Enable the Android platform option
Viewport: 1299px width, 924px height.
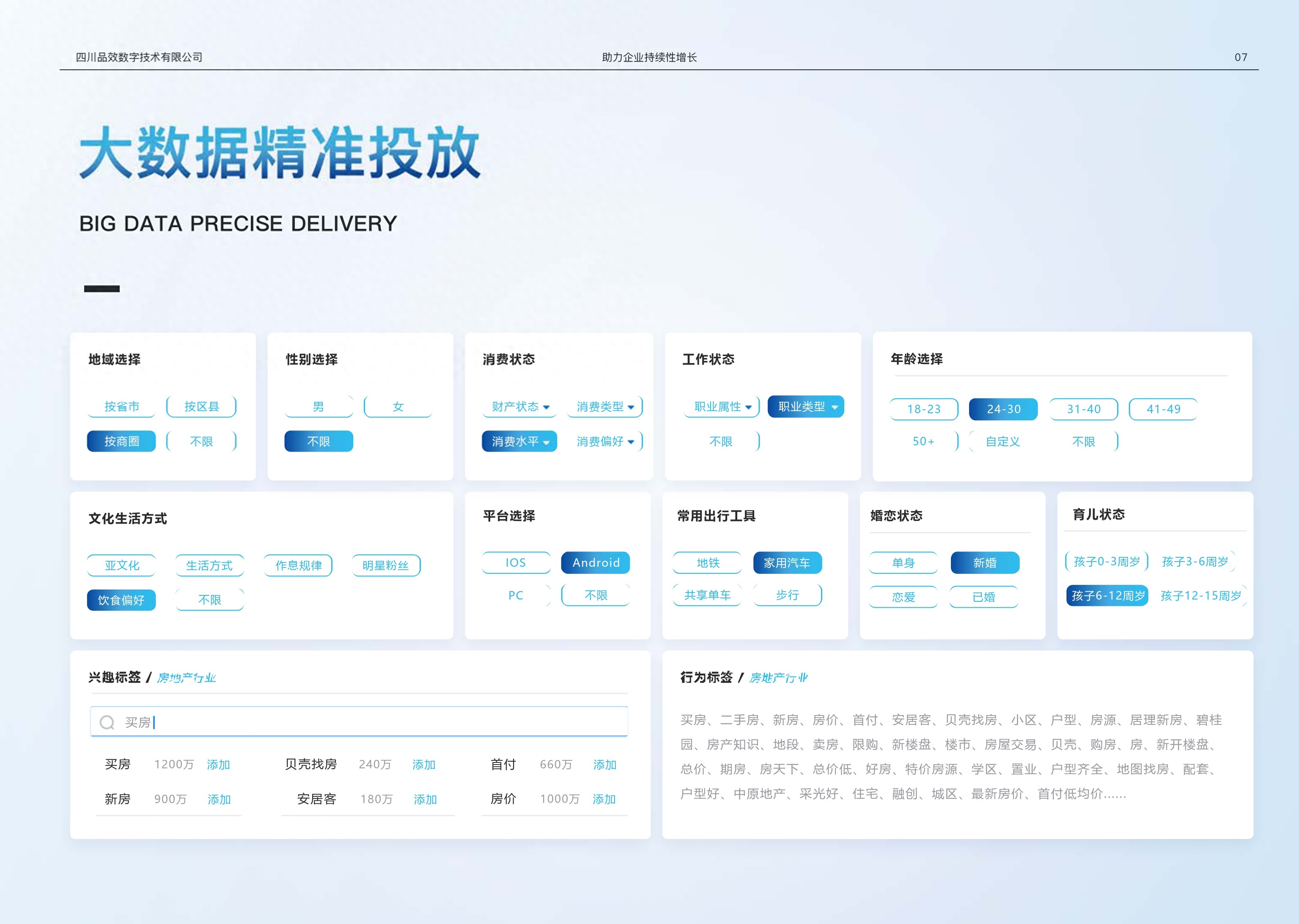595,563
